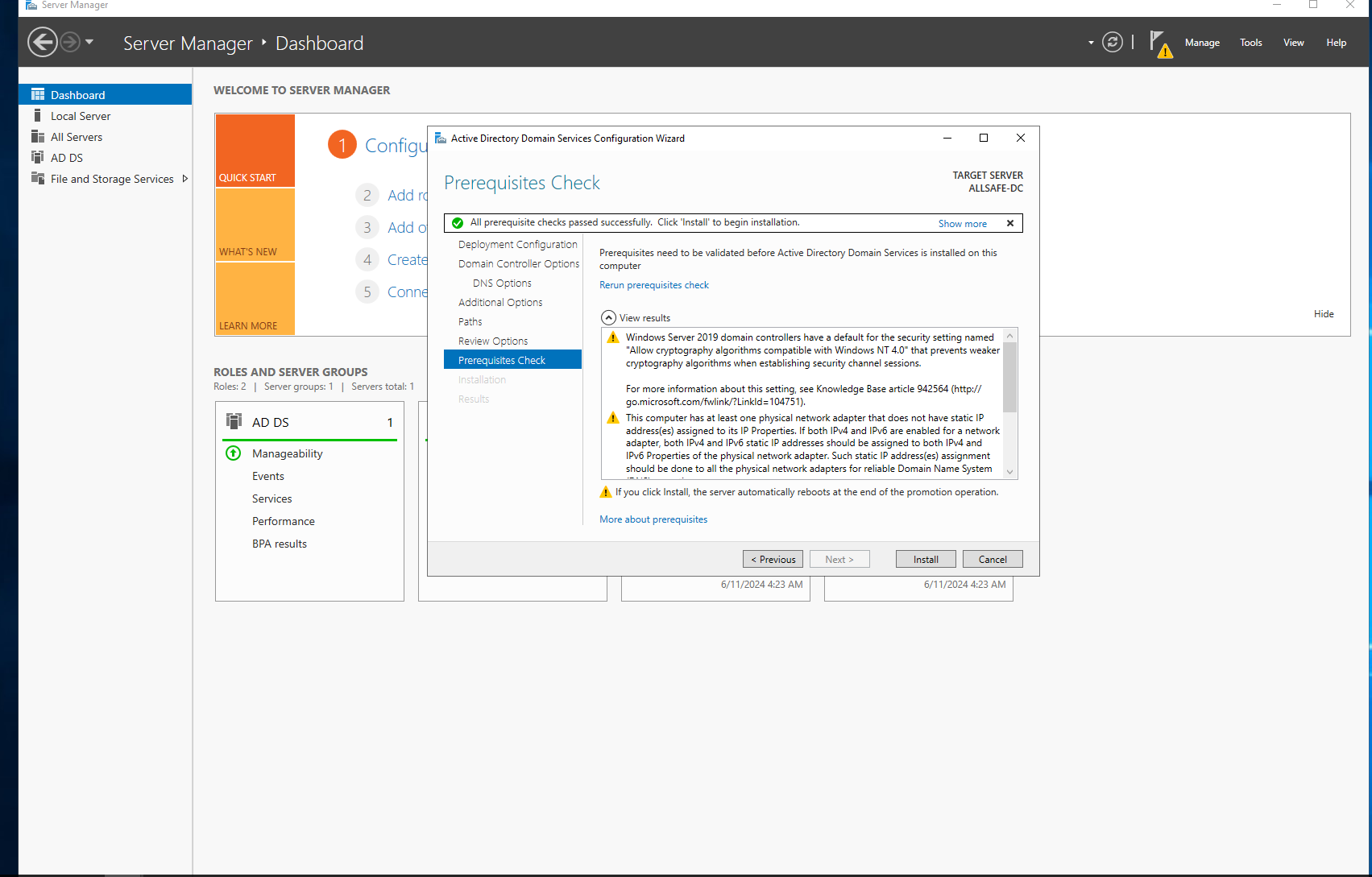Refresh the Server Manager dashboard
This screenshot has width=1372, height=877.
[x=1113, y=42]
